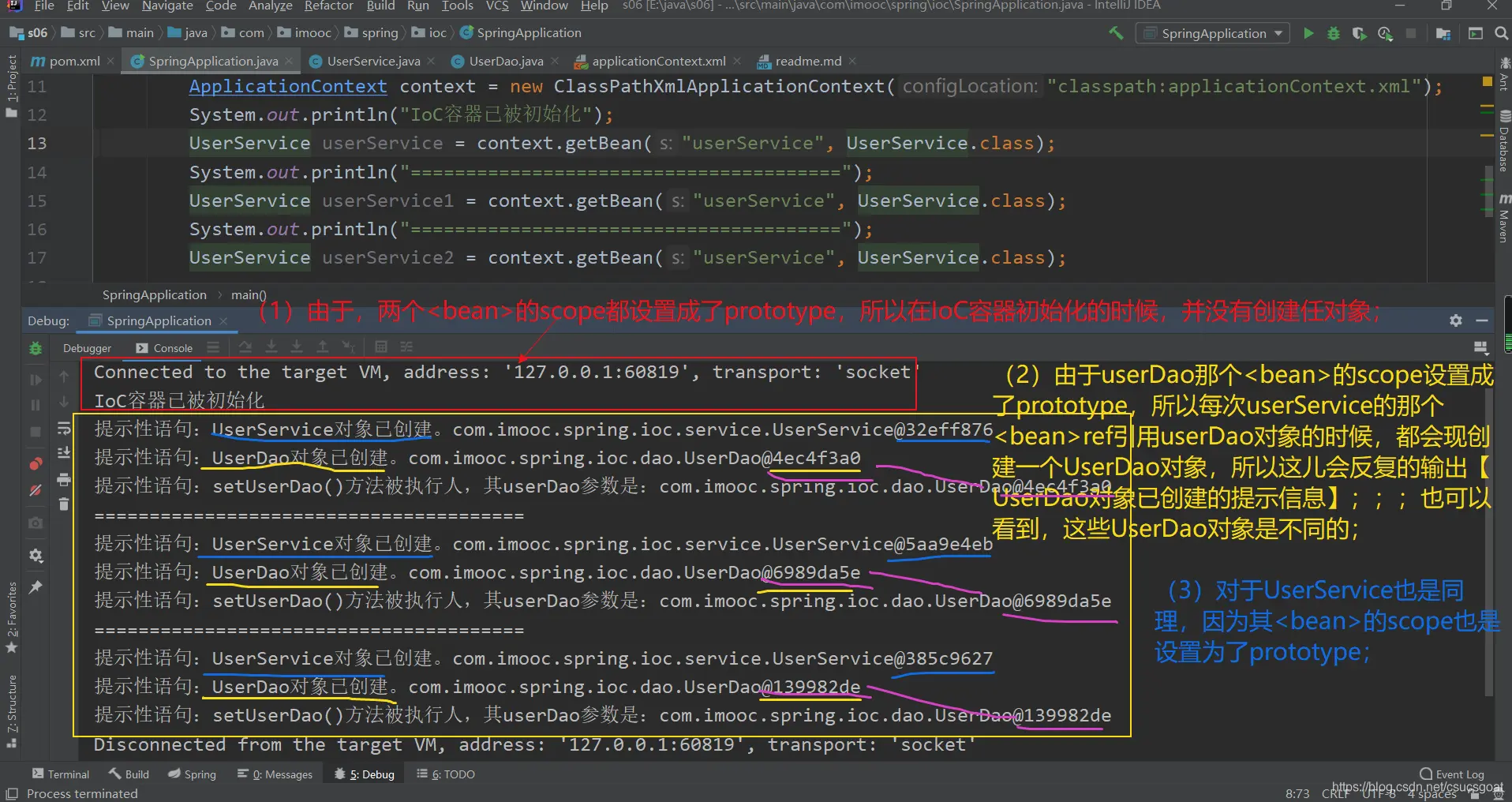The image size is (1512, 802).
Task: Open Project Structure from top toolbar
Action: pos(1443,33)
